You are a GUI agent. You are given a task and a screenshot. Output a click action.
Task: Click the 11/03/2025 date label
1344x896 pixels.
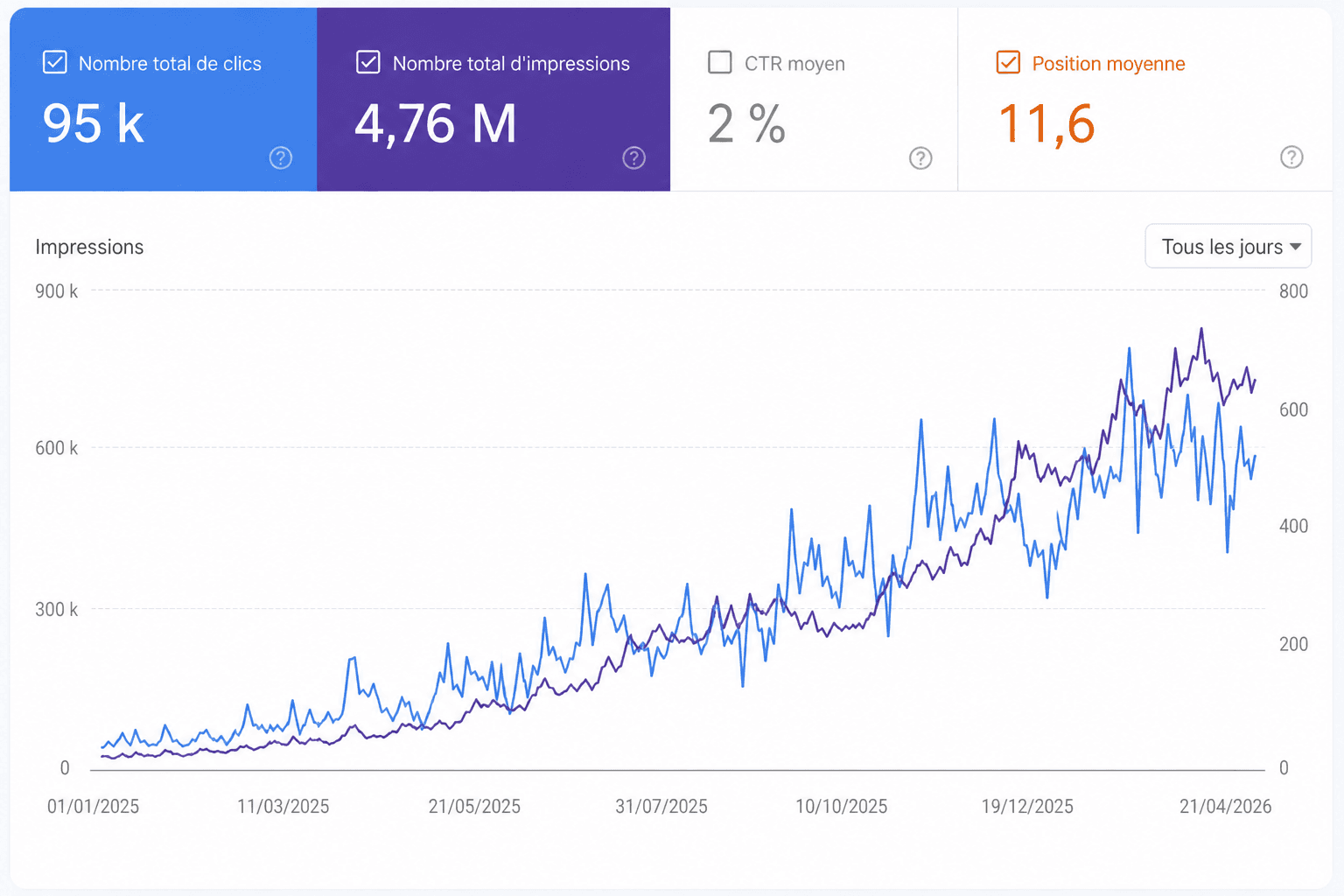(x=283, y=807)
